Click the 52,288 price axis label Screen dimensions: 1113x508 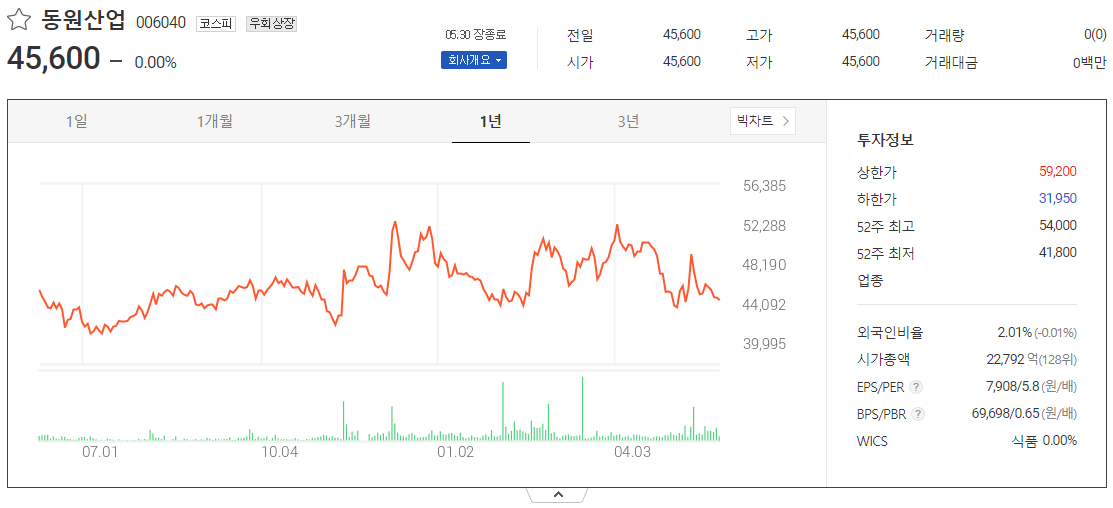coord(764,226)
